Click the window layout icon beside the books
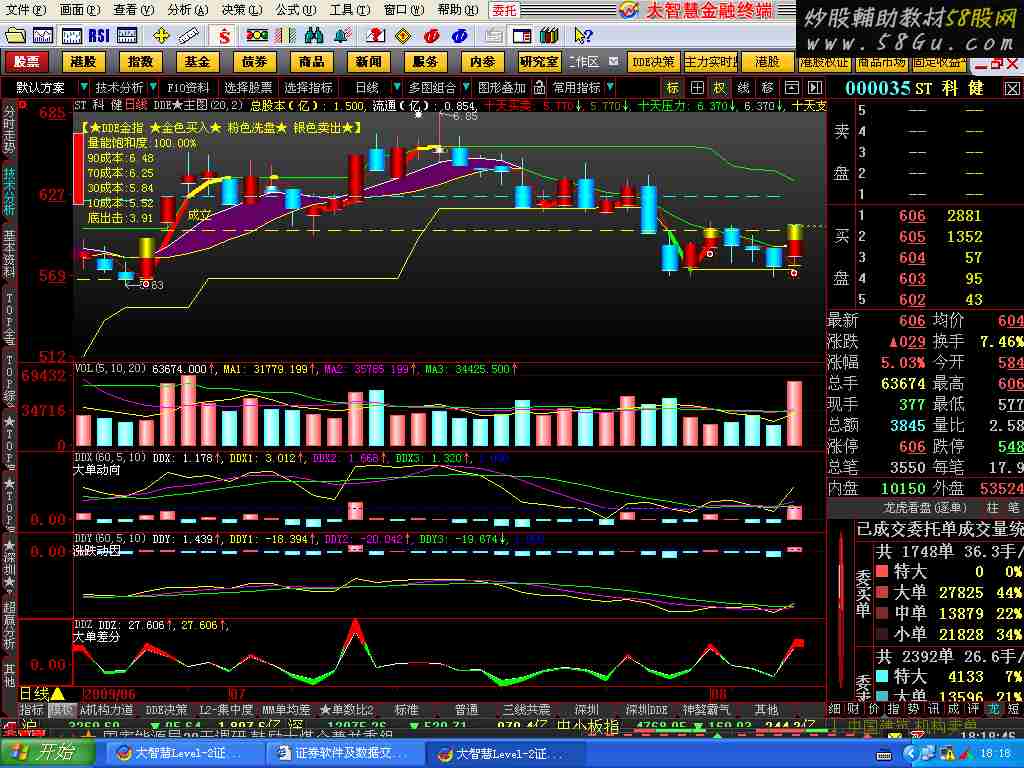1024x768 pixels. click(522, 35)
